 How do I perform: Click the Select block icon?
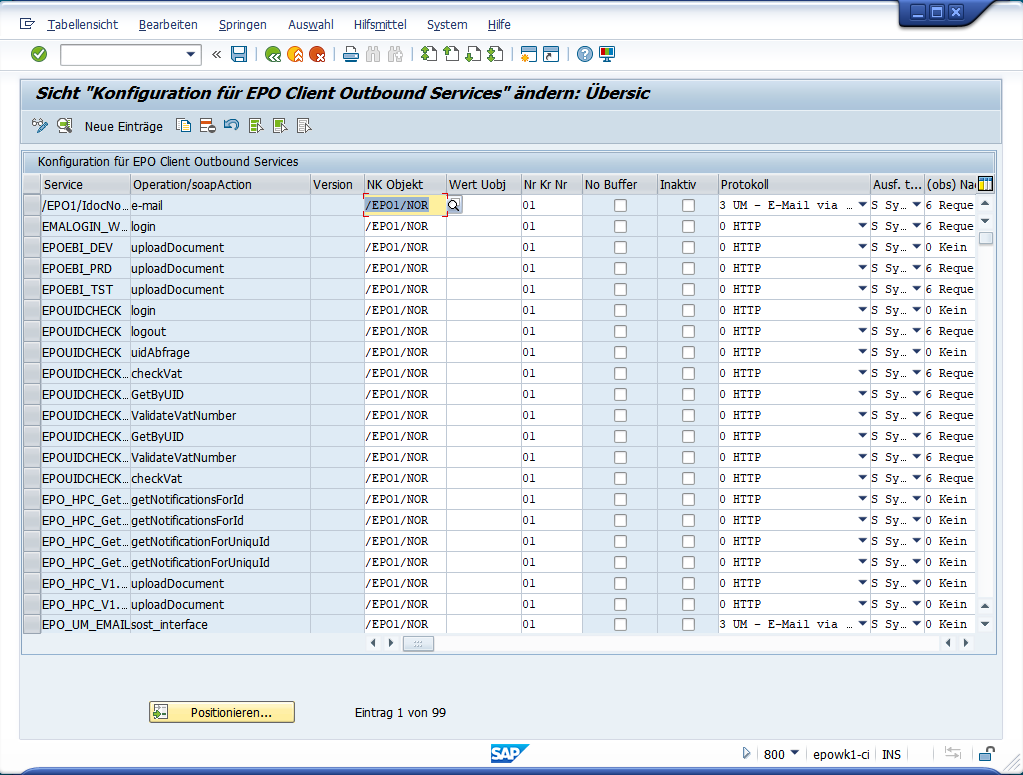(x=280, y=126)
